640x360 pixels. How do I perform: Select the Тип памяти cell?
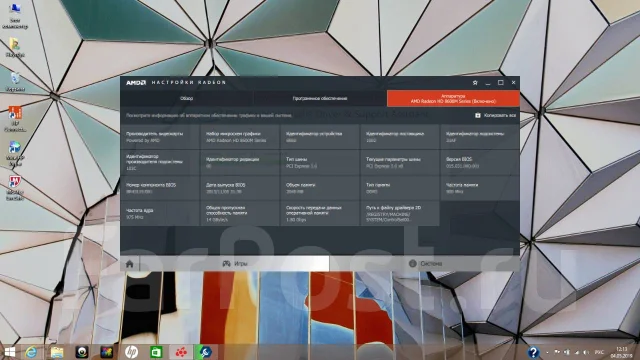pos(400,188)
